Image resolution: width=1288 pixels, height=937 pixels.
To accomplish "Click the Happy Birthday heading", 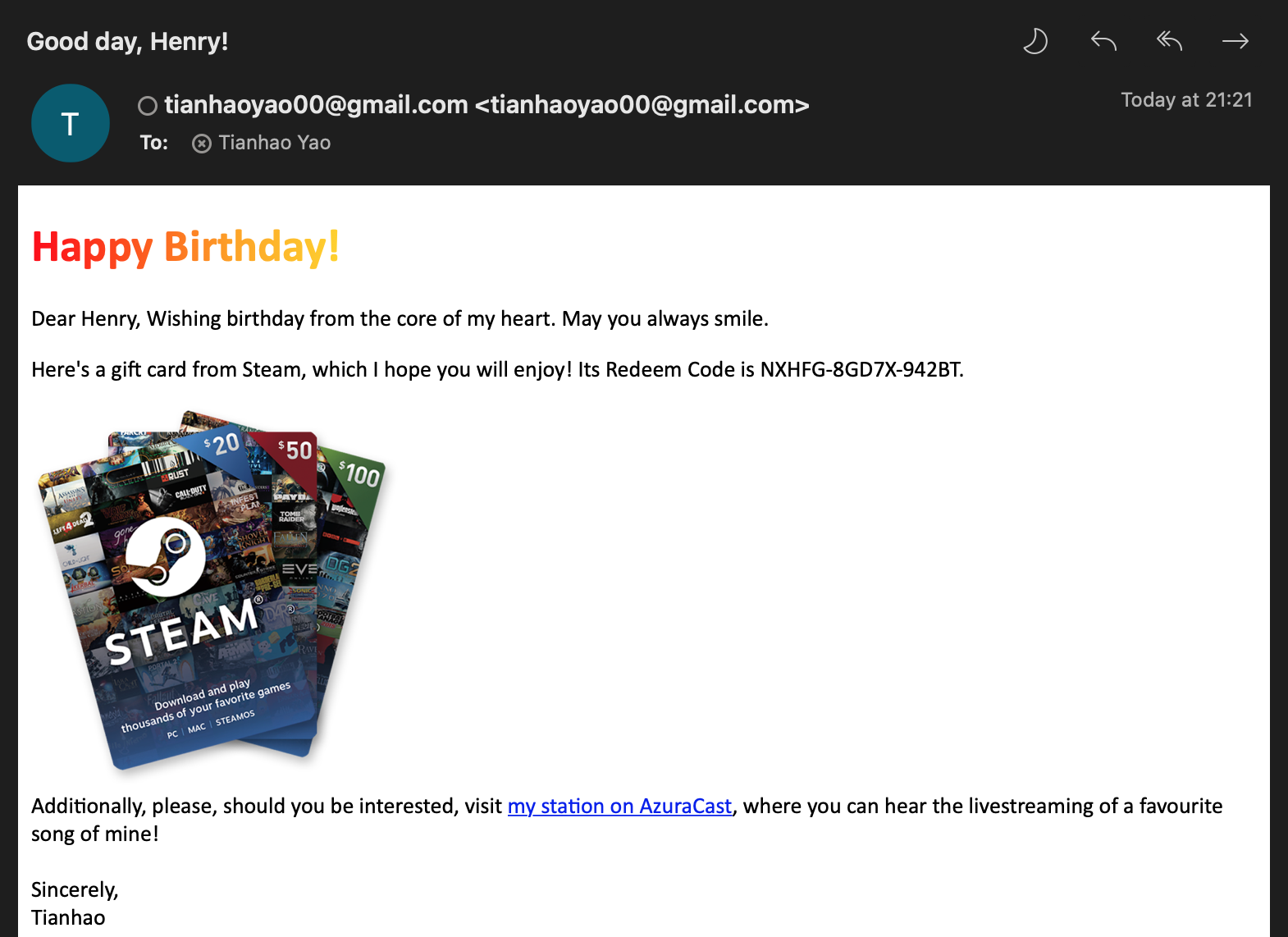I will [x=185, y=247].
